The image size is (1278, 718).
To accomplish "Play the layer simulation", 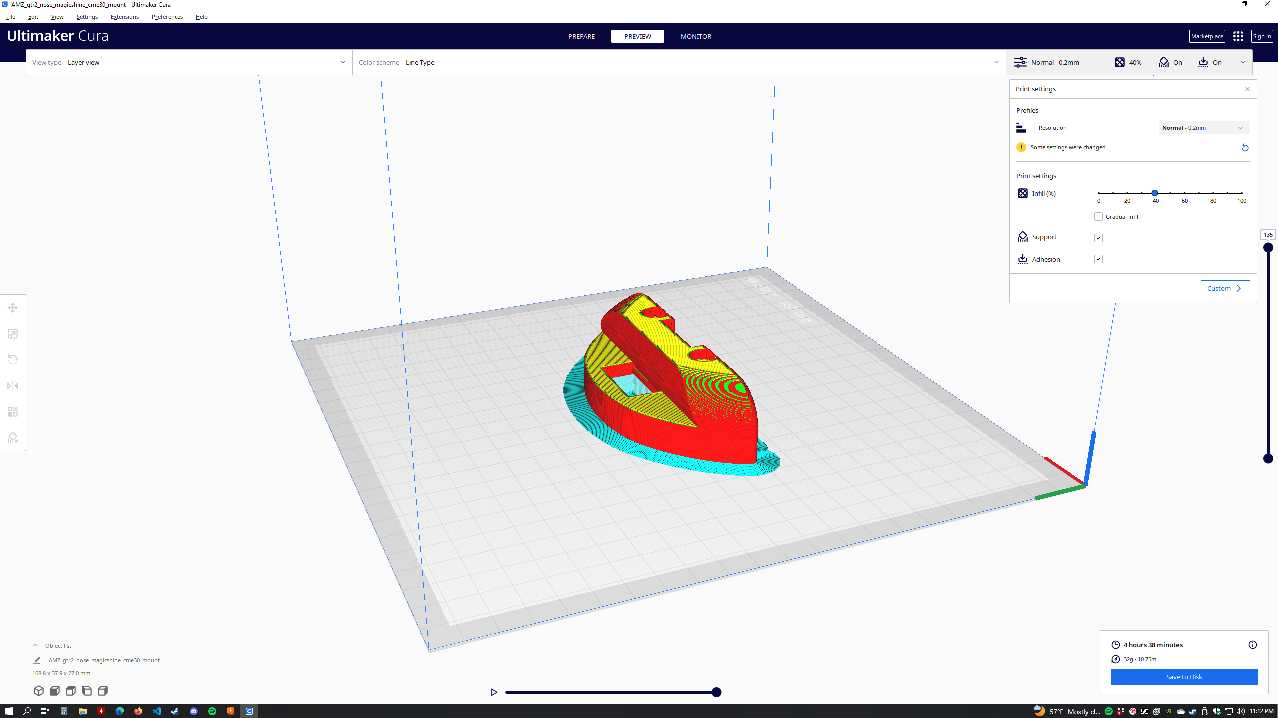I will click(x=494, y=692).
